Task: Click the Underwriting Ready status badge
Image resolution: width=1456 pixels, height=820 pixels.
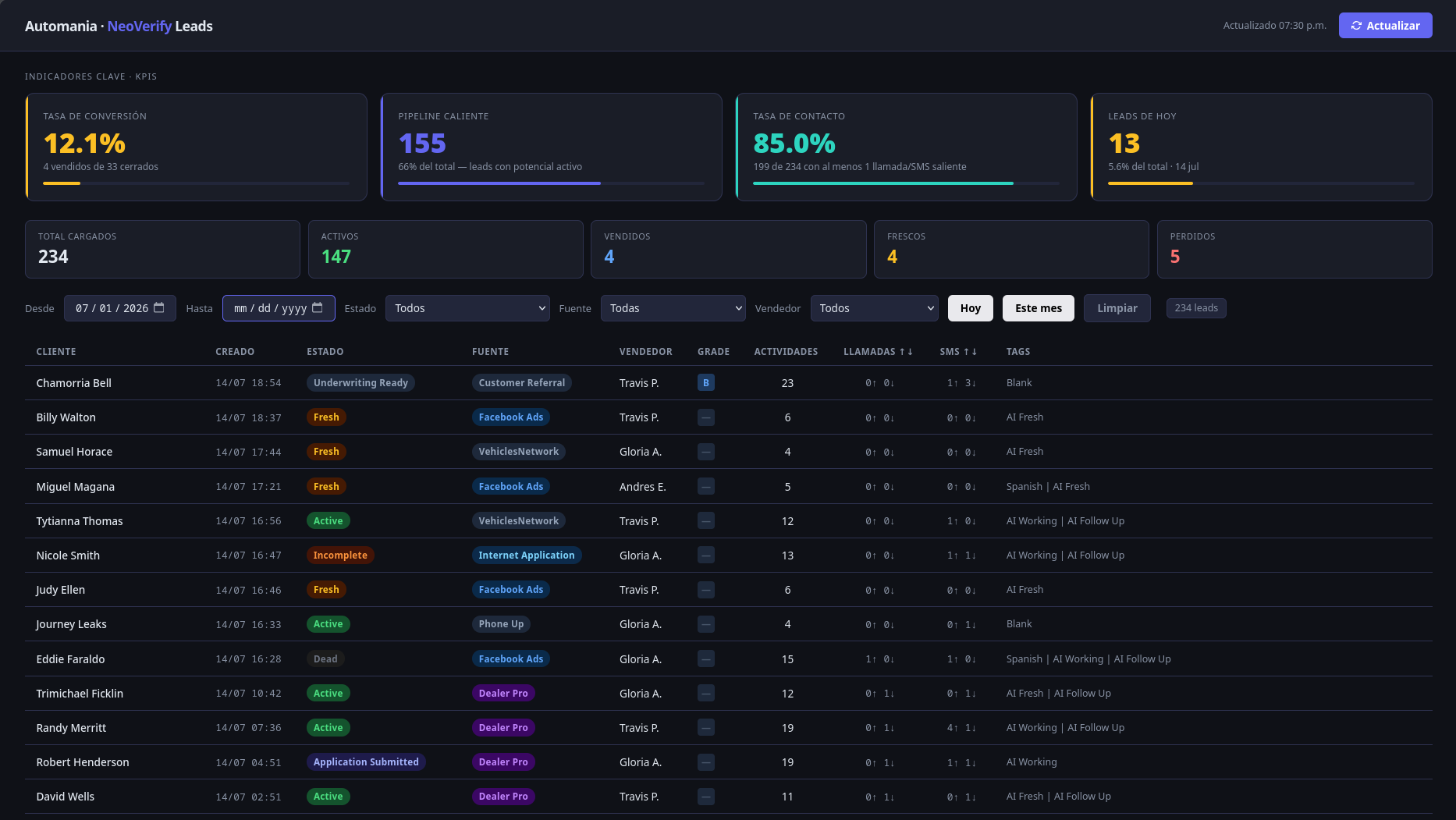Action: click(x=360, y=383)
